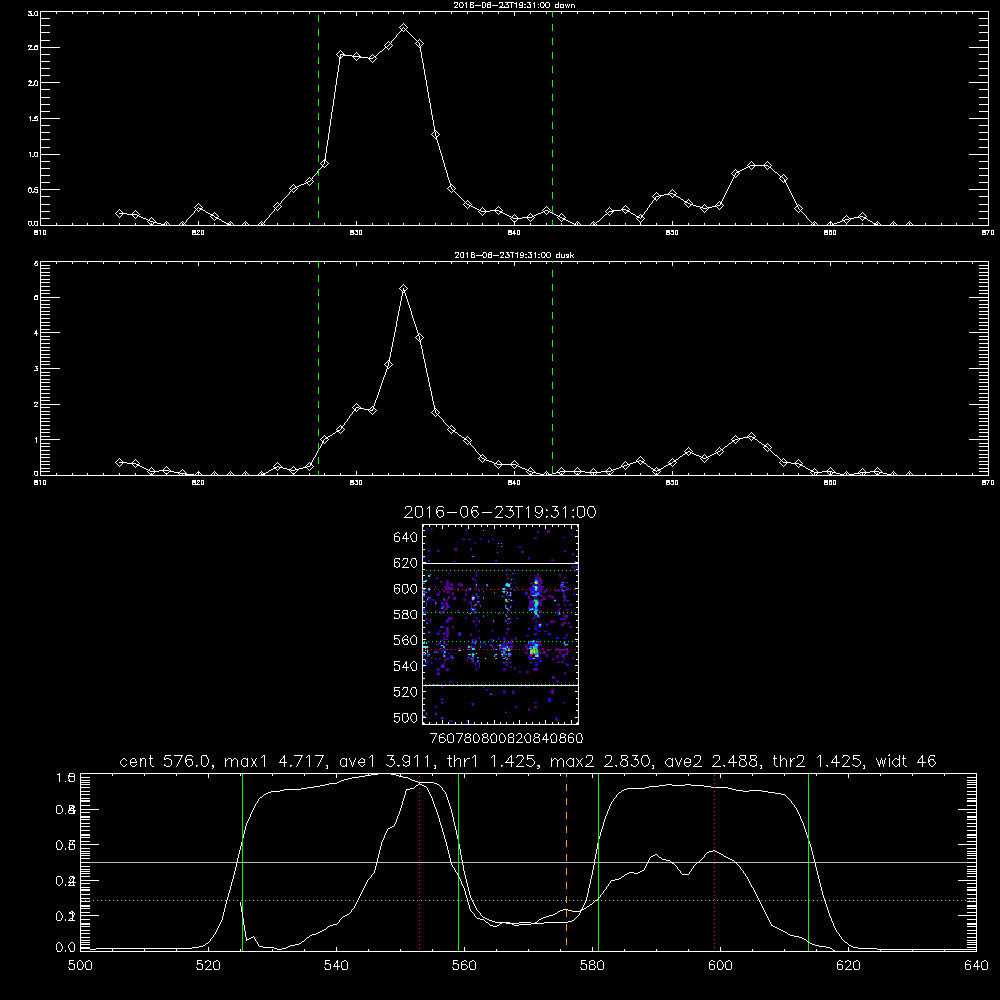Click the x-axis number string below the spectrogram image
The image size is (1000, 1000).
[506, 739]
